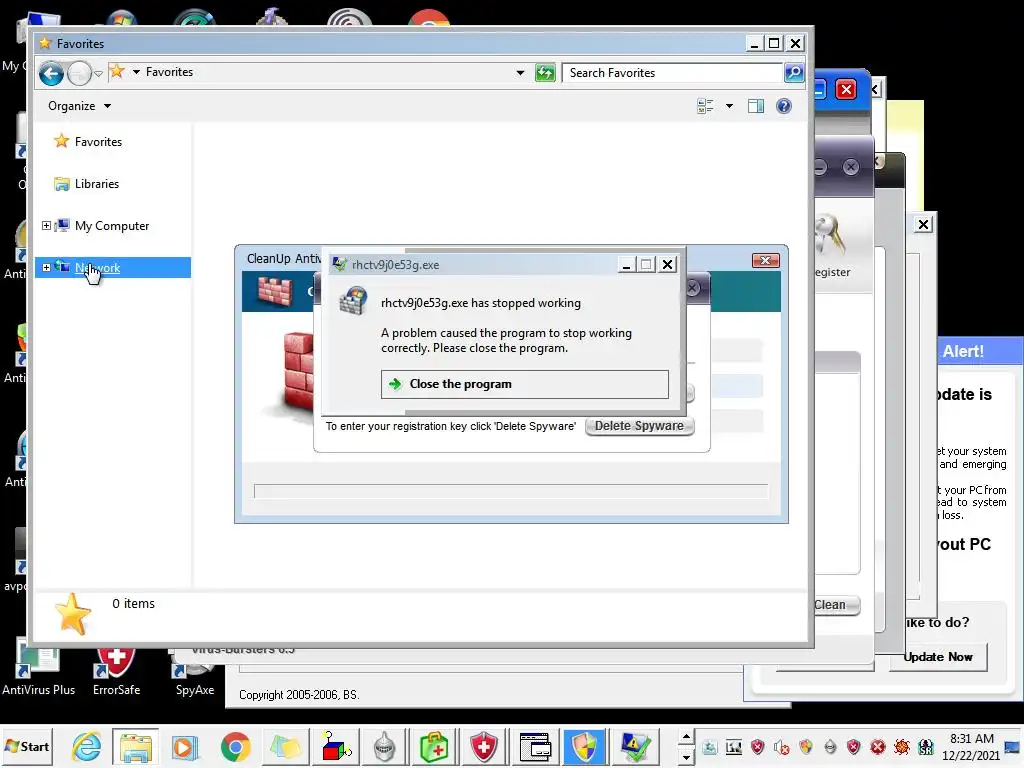
Task: Open Windows Media Player from taskbar
Action: [x=184, y=747]
